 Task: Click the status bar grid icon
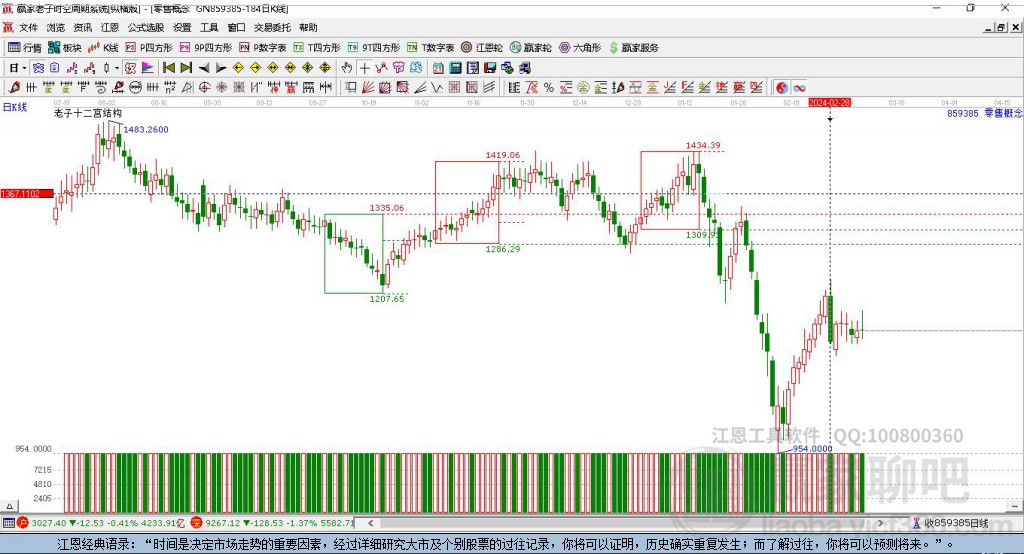click(x=8, y=523)
